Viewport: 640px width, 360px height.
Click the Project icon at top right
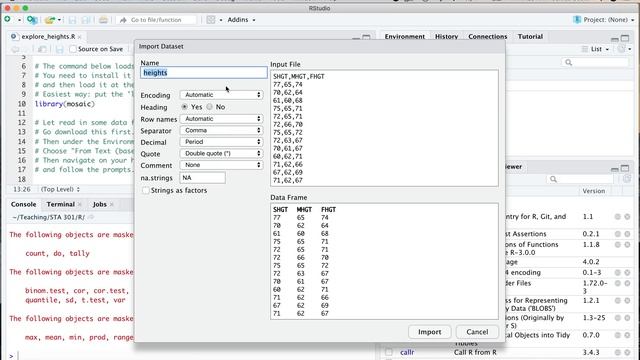coord(577,20)
